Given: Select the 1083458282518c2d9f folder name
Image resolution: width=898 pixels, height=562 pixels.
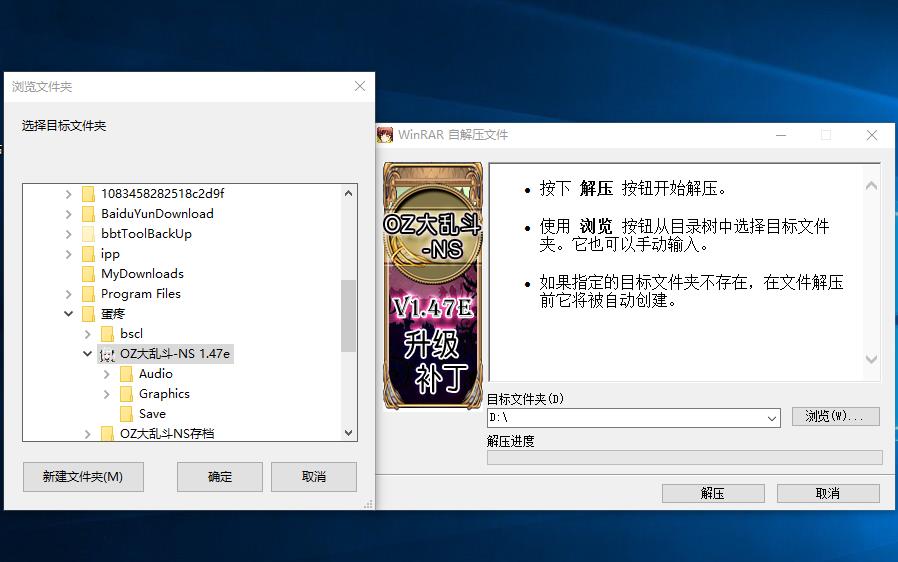Looking at the screenshot, I should tap(163, 194).
